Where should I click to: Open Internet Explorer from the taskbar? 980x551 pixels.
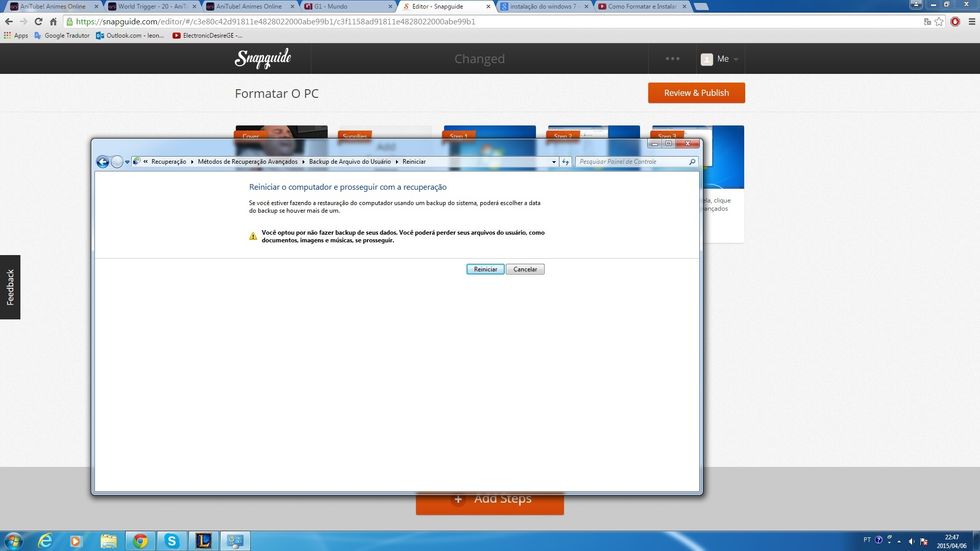[45, 541]
